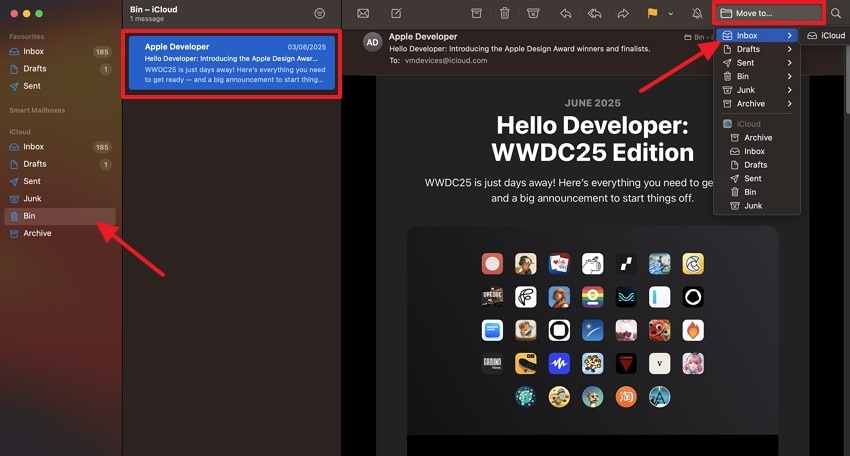This screenshot has height=456, width=850.
Task: Choose Archive under iCloud section
Action: point(757,138)
